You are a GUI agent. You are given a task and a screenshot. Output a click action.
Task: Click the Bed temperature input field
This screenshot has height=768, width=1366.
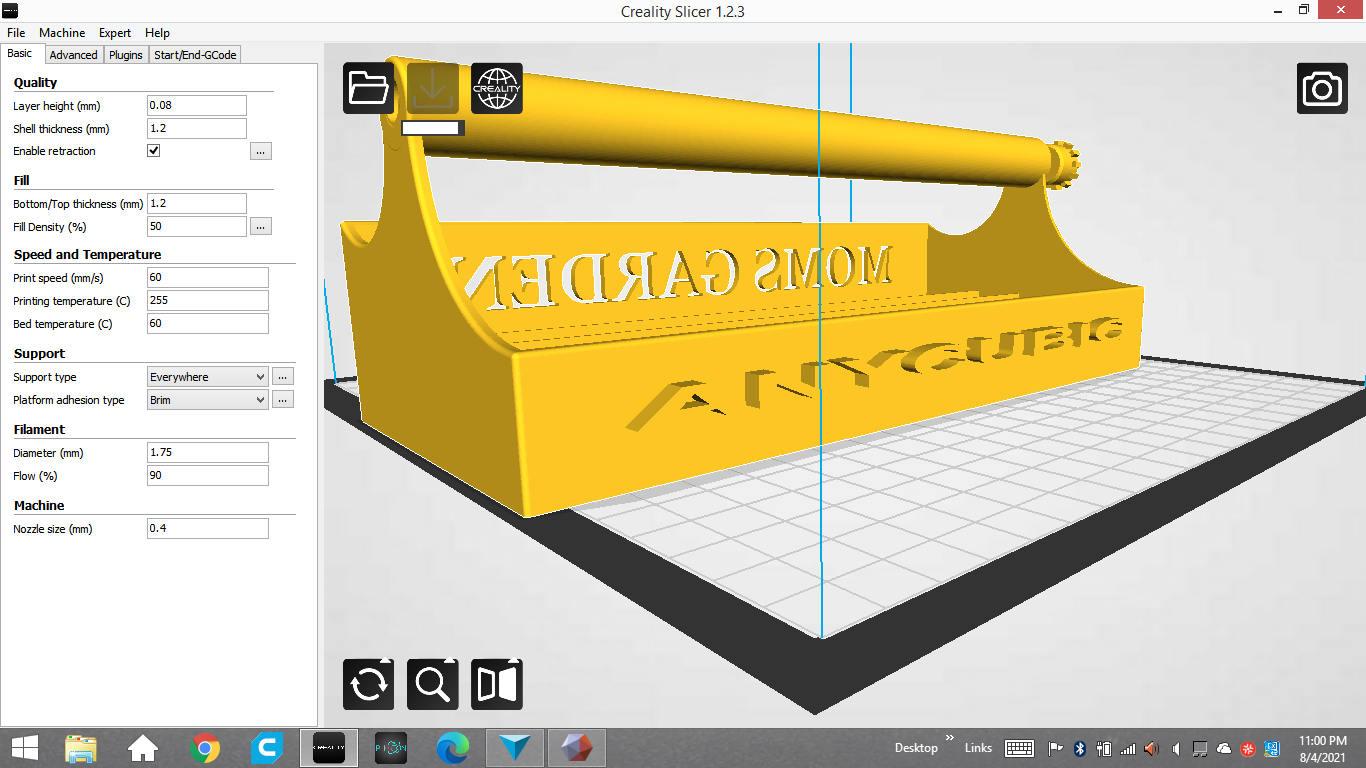(208, 324)
